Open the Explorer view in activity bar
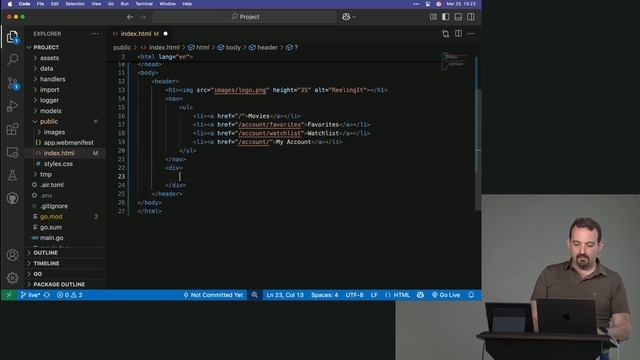This screenshot has height=360, width=640. 13,37
